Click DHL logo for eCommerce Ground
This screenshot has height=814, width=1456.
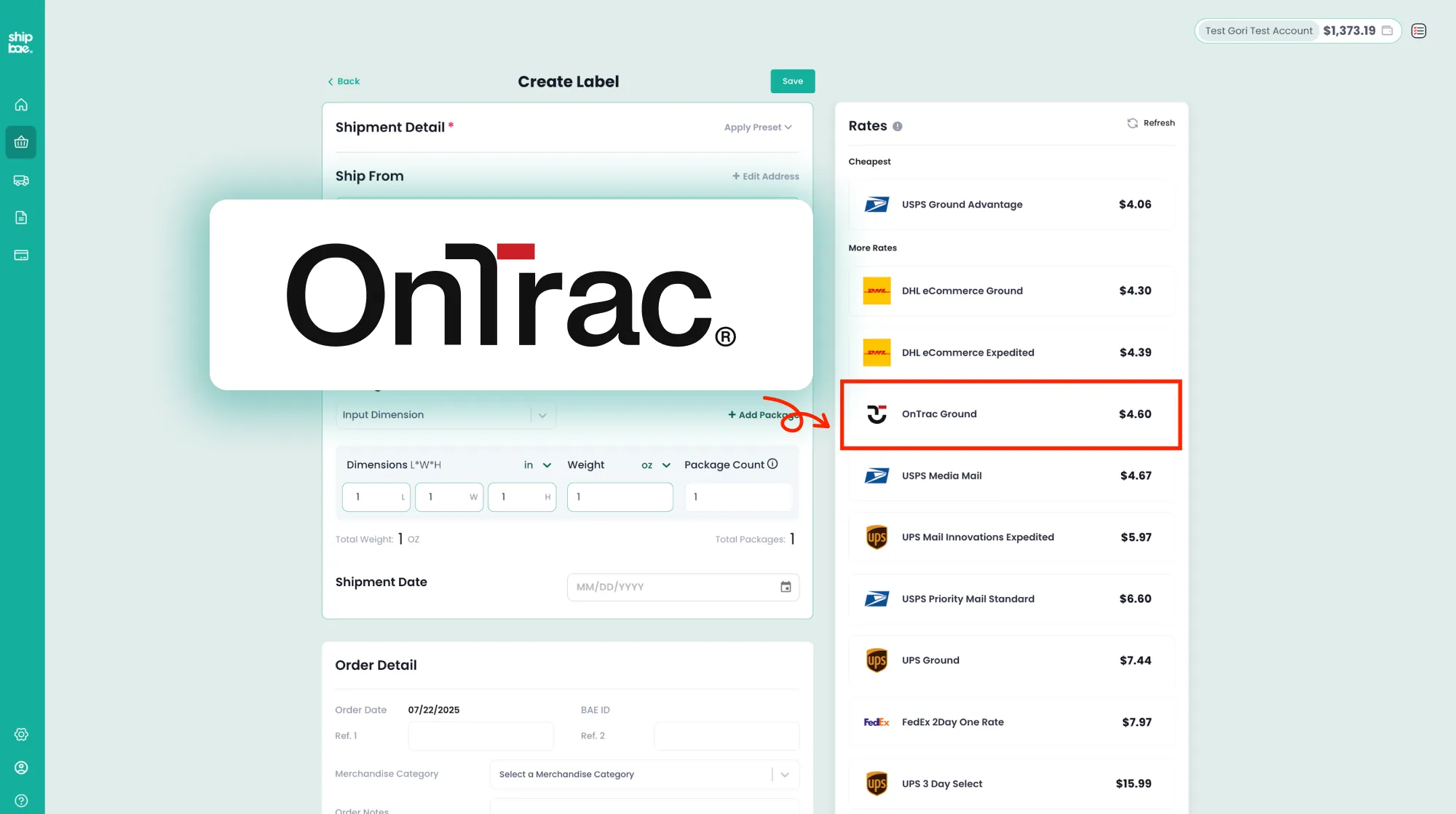(877, 291)
